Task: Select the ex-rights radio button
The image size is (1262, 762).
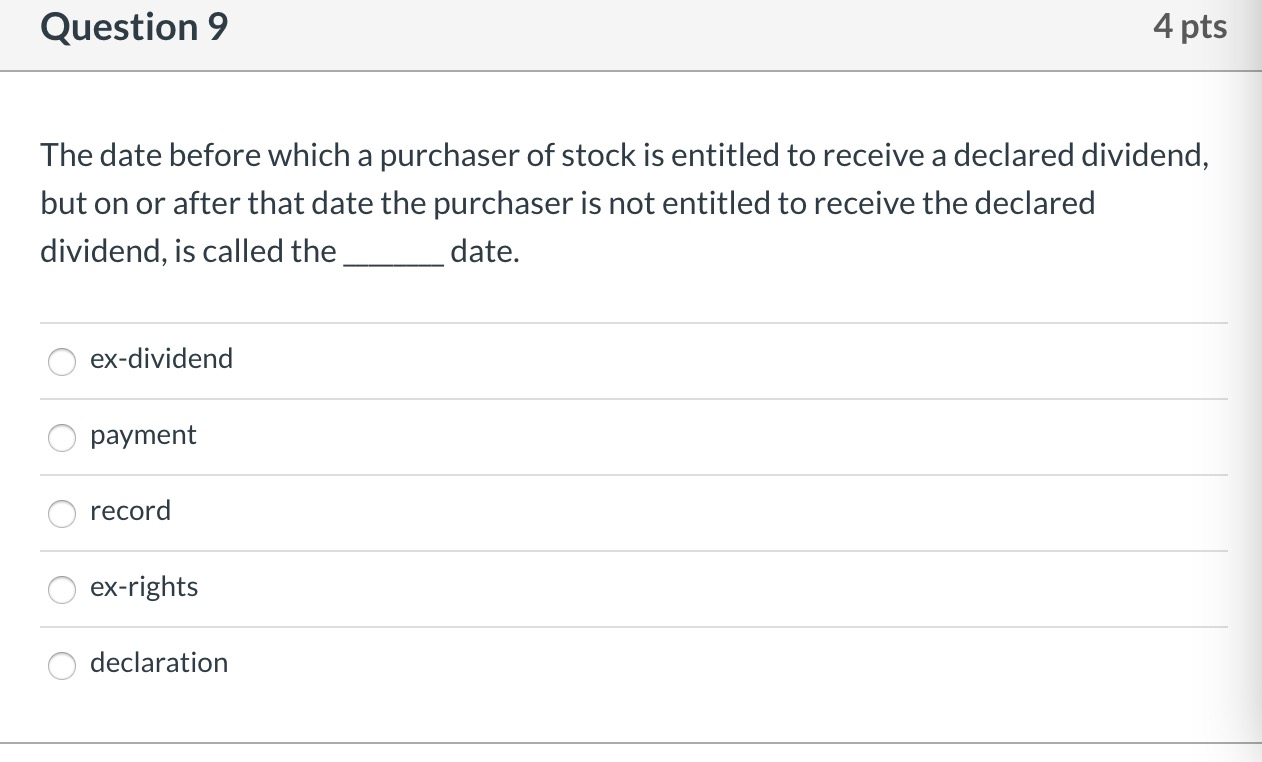Action: [61, 590]
